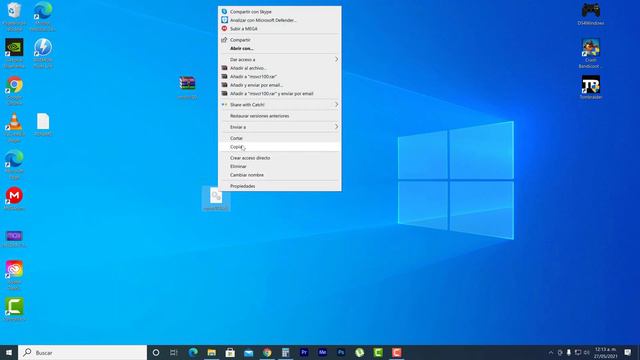This screenshot has height=360, width=640.
Task: Open the Mail app on the taskbar
Action: pos(249,353)
